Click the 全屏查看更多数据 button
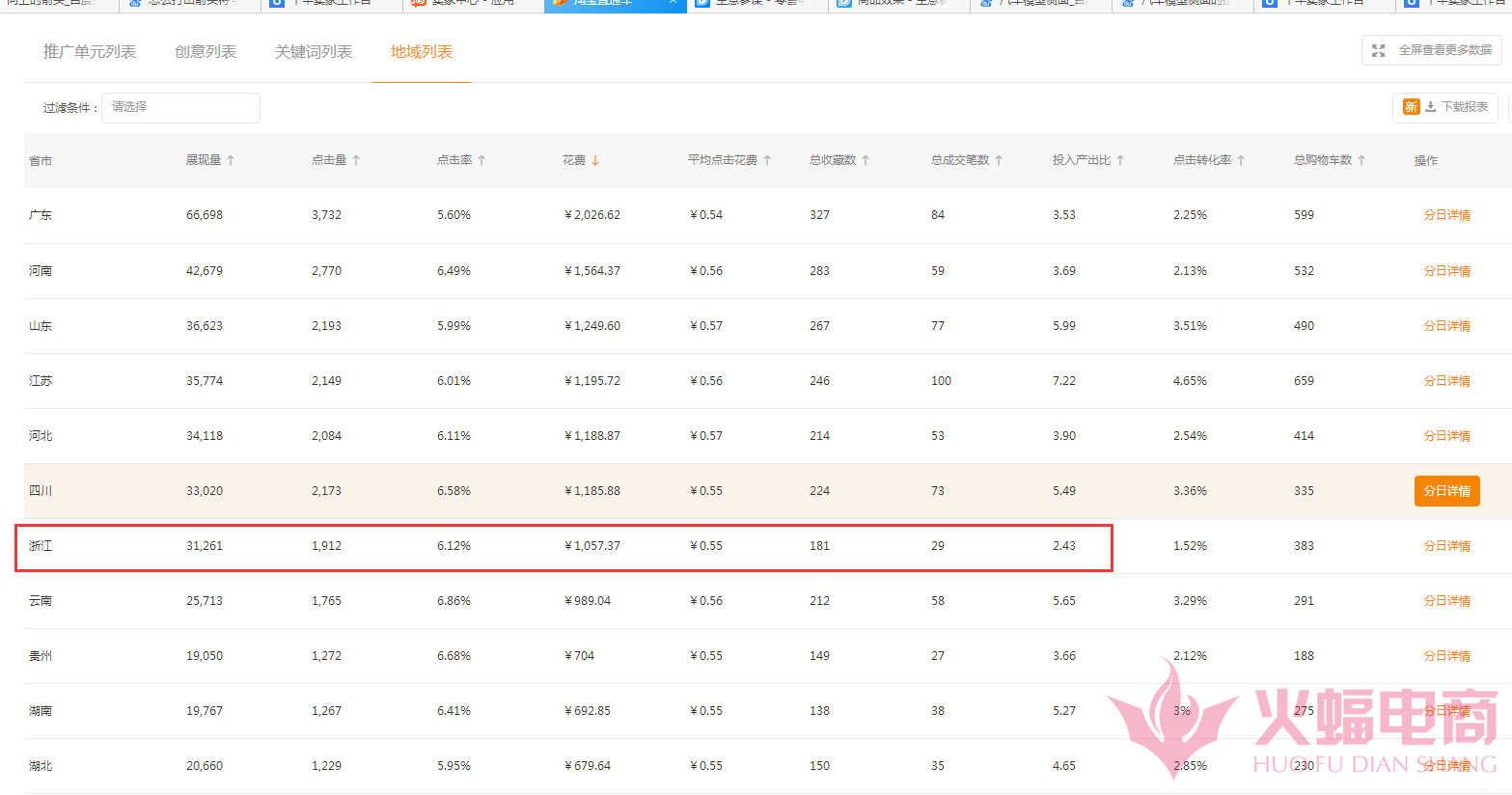Viewport: 1512px width, 795px height. pos(1432,50)
